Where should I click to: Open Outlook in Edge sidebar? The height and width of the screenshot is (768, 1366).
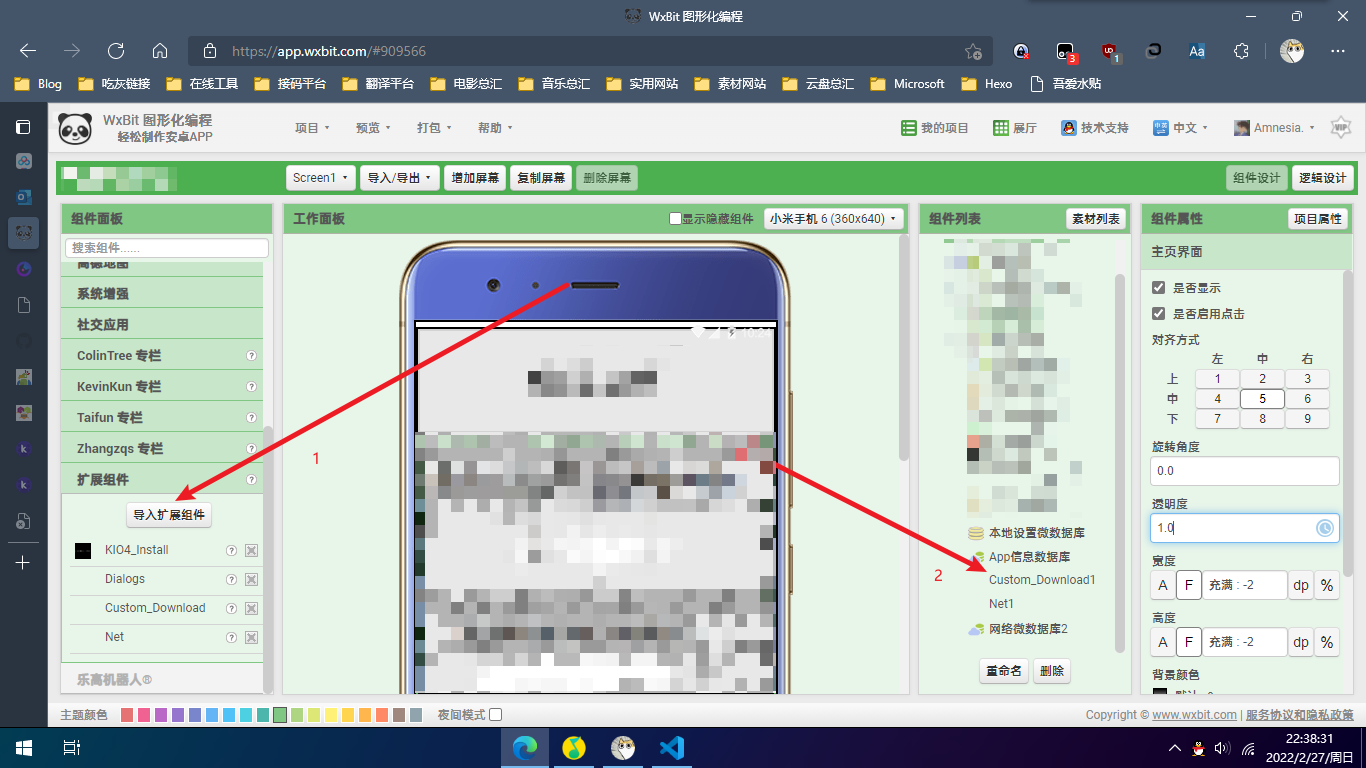(23, 197)
